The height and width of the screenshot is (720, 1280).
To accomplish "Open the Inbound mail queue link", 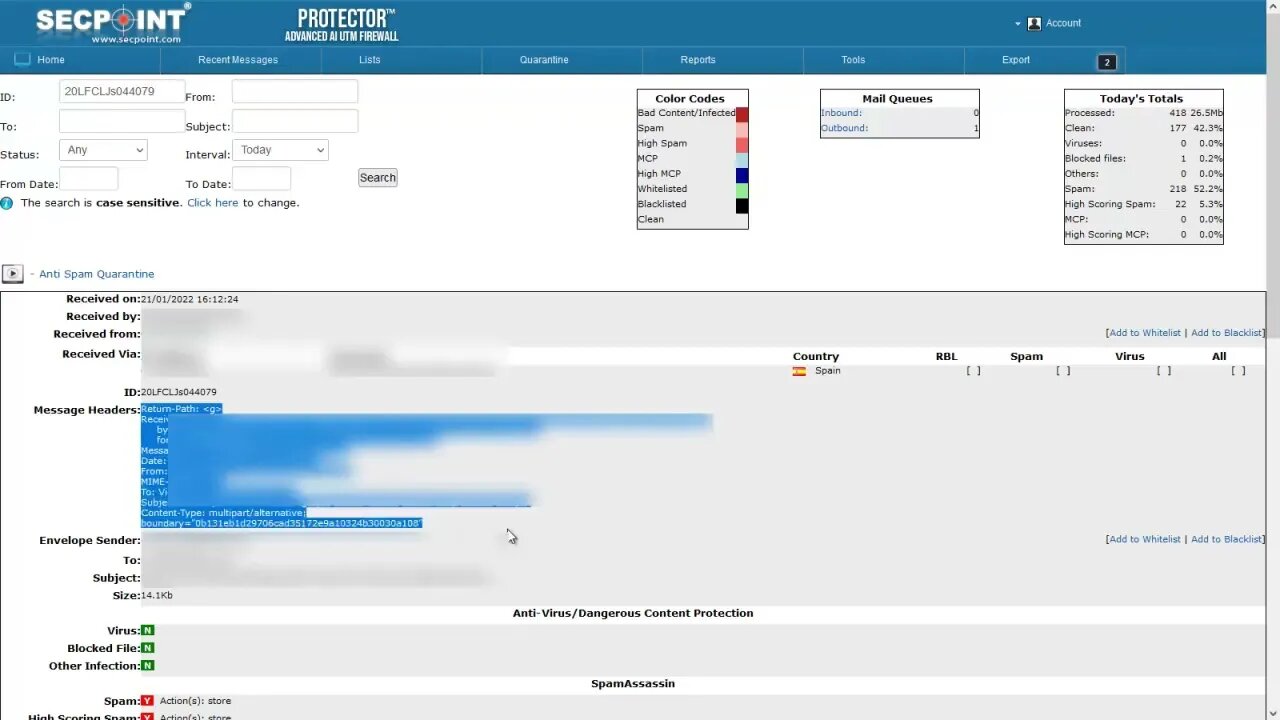I will click(842, 113).
